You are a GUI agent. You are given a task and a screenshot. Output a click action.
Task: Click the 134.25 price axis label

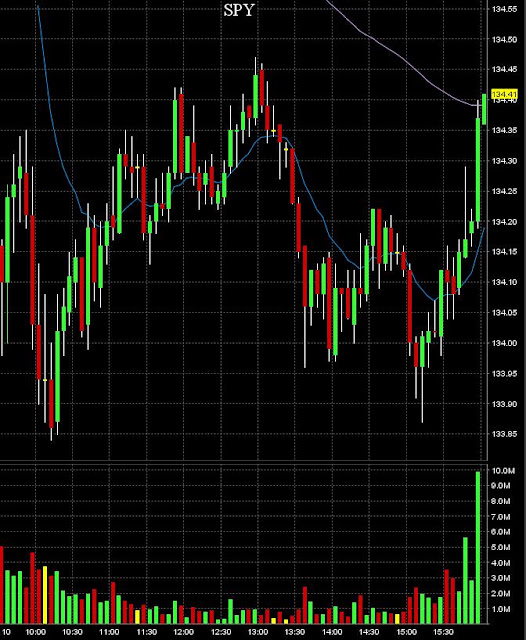coord(504,191)
